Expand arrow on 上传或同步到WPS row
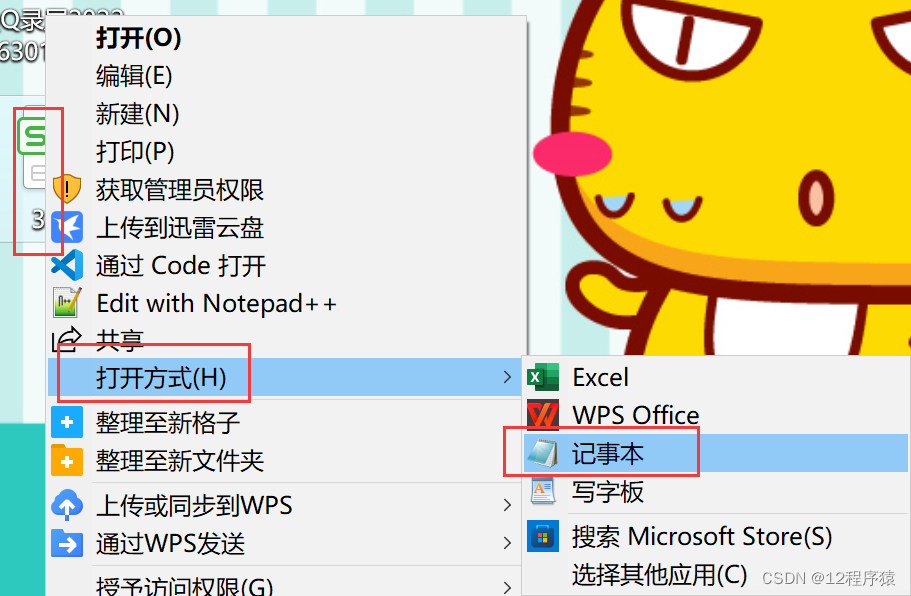 click(x=507, y=505)
